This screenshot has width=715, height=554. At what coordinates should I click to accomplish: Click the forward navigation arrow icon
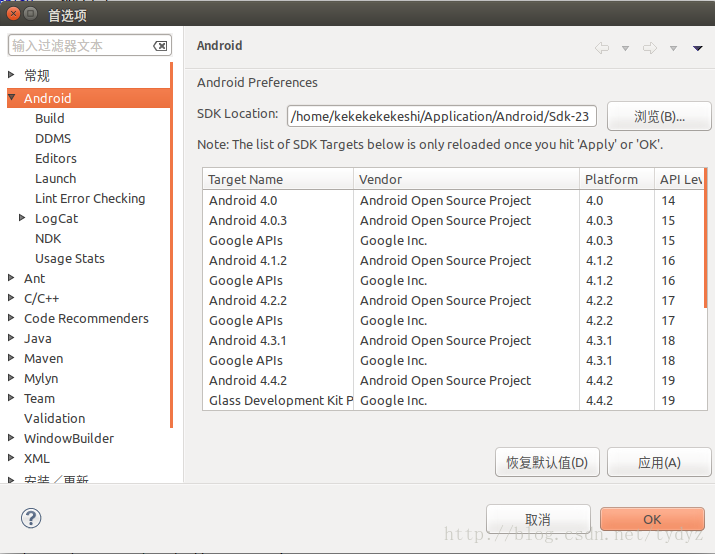point(650,47)
